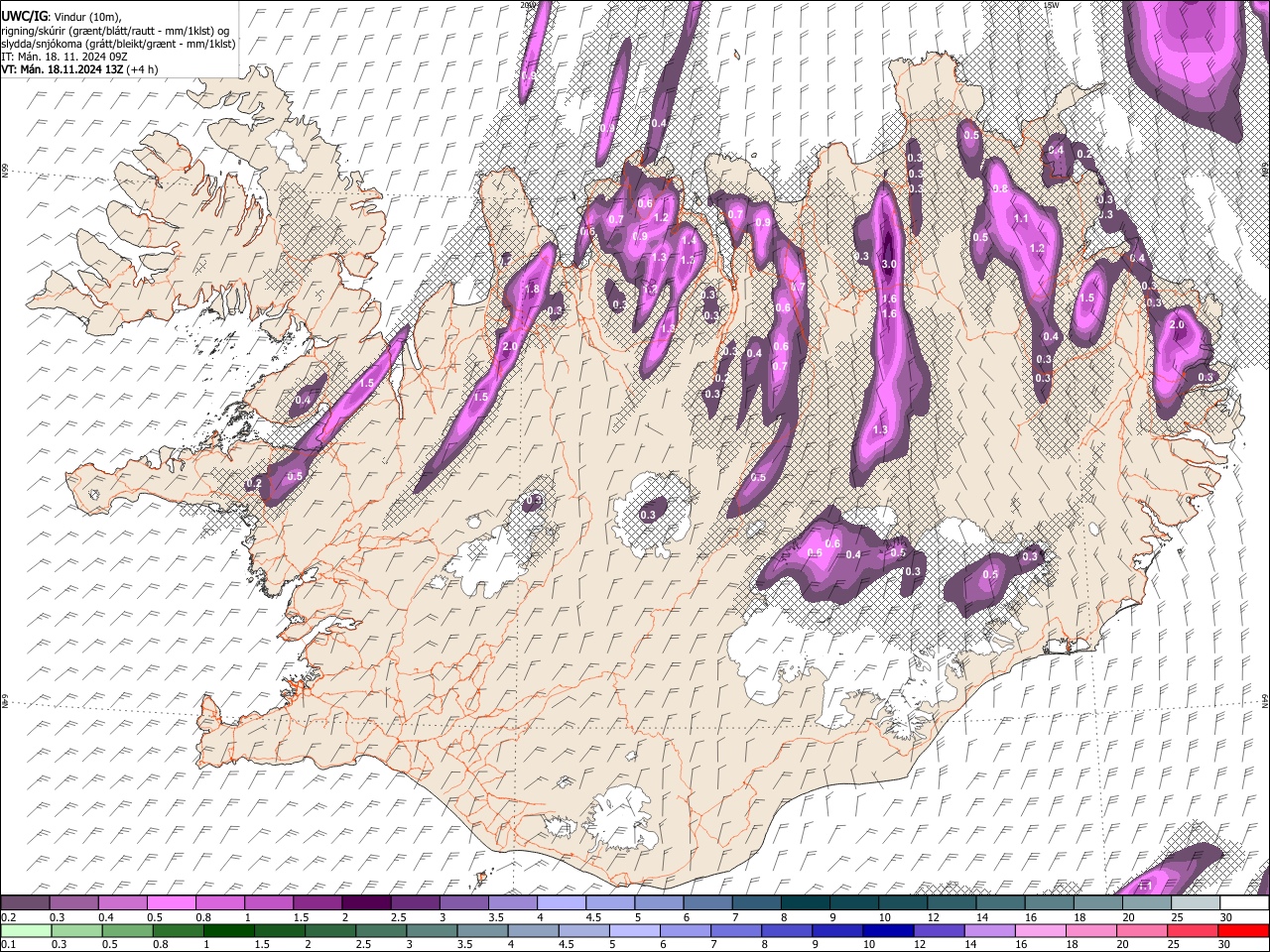Screen dimensions: 1270x952
Task: Click the 'slydda/snjókoma (grátt/bleikt/grænt' description line
Action: click(x=119, y=44)
